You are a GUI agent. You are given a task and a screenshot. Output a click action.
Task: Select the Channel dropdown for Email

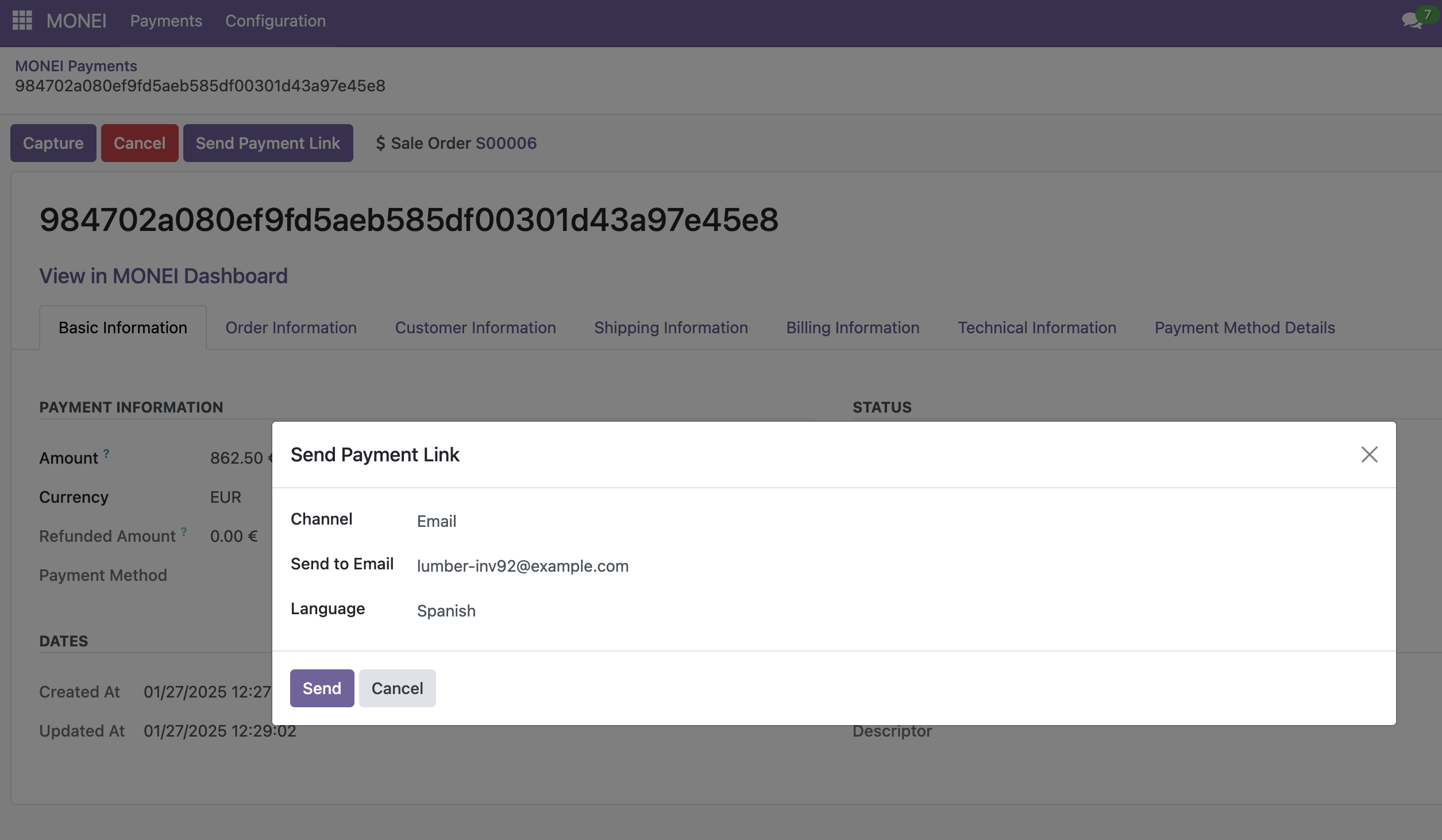pos(436,520)
